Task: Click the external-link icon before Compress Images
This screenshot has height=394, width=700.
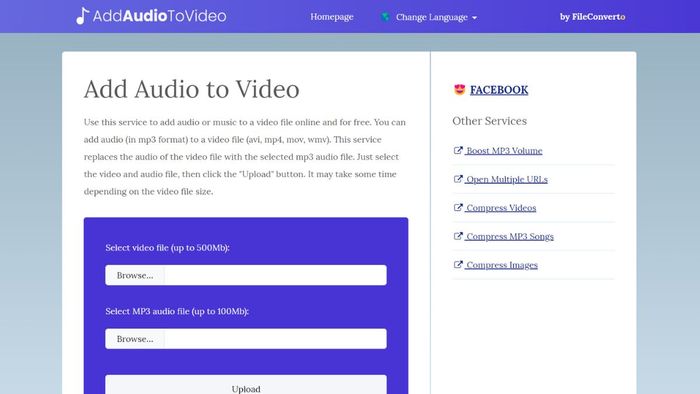Action: [x=458, y=265]
